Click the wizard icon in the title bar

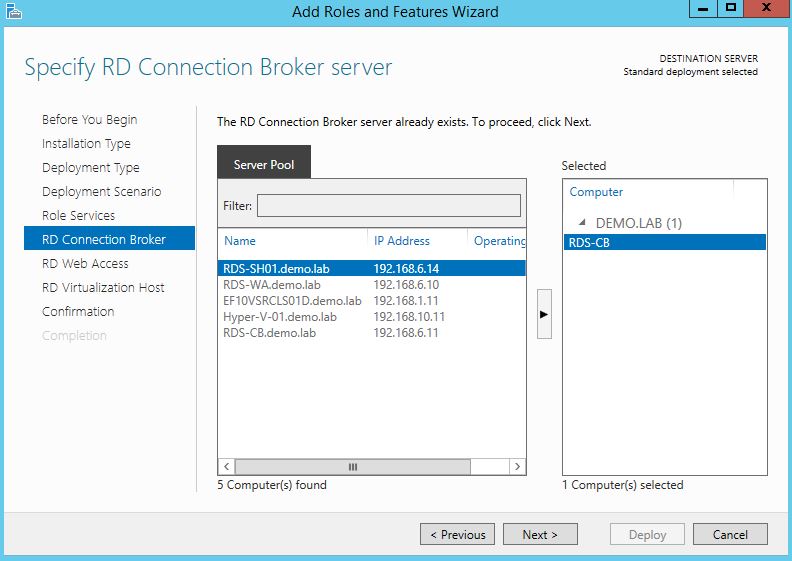click(x=13, y=12)
